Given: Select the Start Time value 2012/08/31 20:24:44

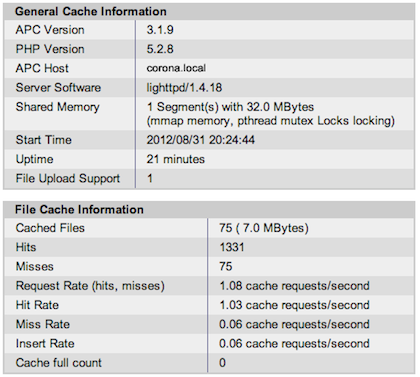Looking at the screenshot, I should pyautogui.click(x=201, y=140).
